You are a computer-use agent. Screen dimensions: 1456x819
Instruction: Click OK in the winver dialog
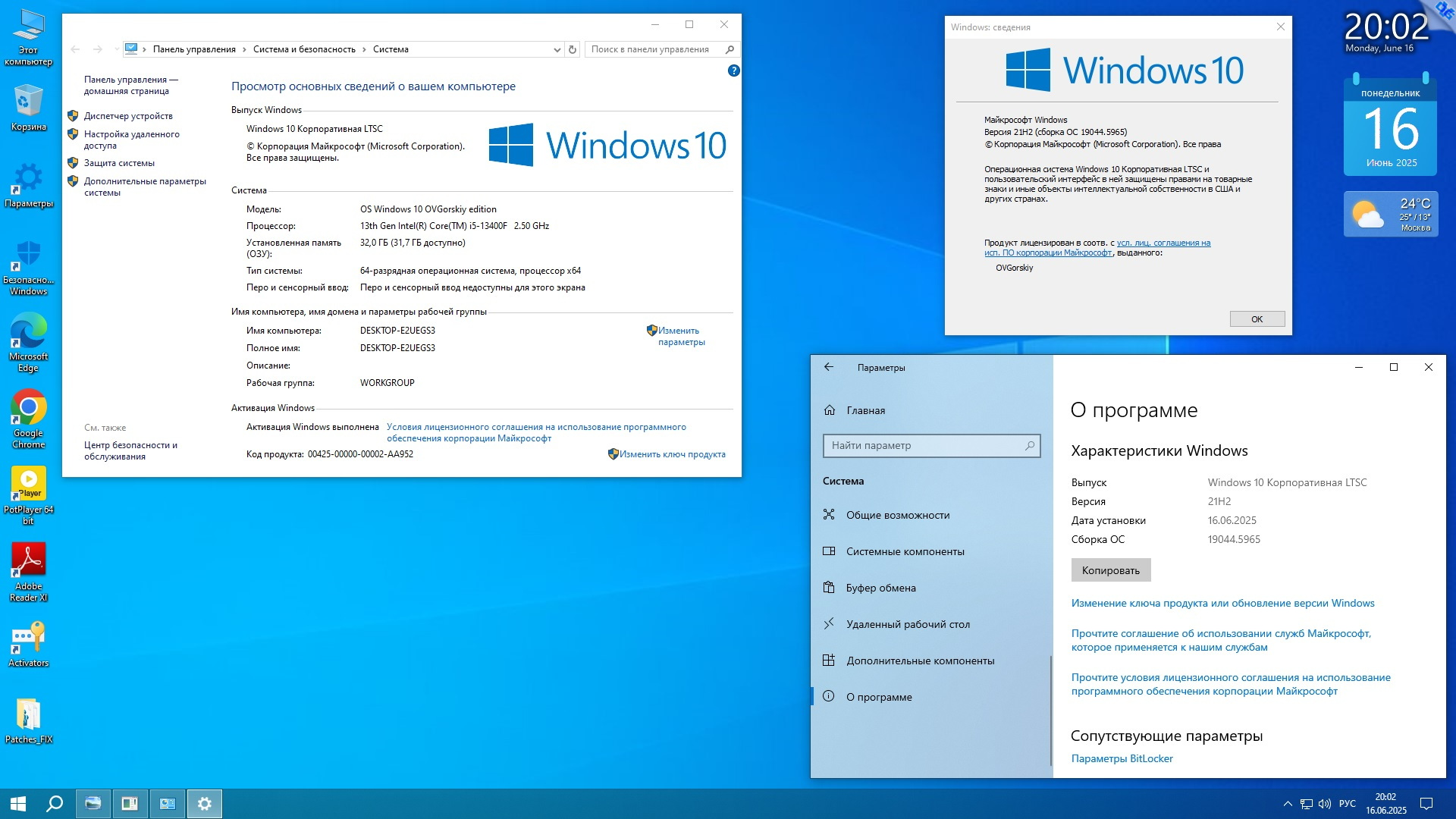click(1257, 318)
